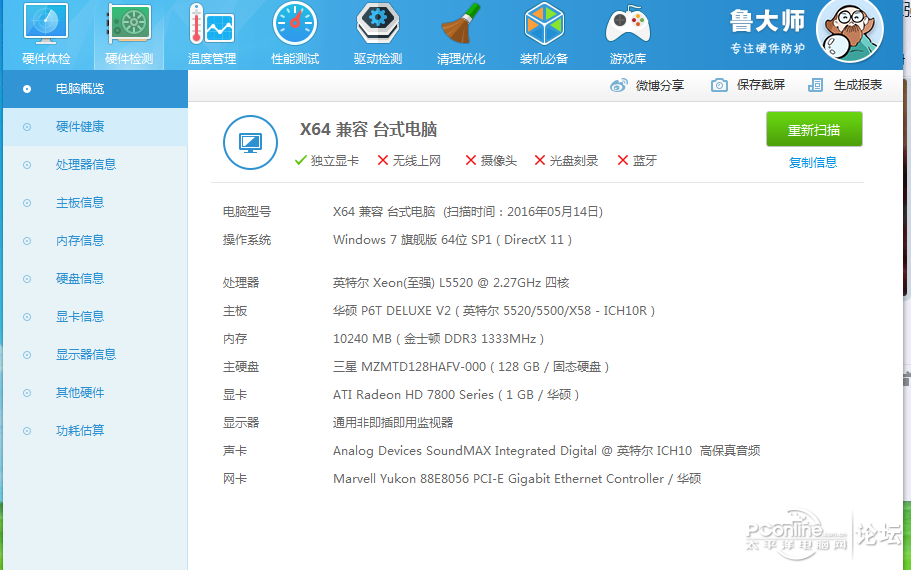
Task: Click the red X beside 摄像头
Action: (x=471, y=160)
